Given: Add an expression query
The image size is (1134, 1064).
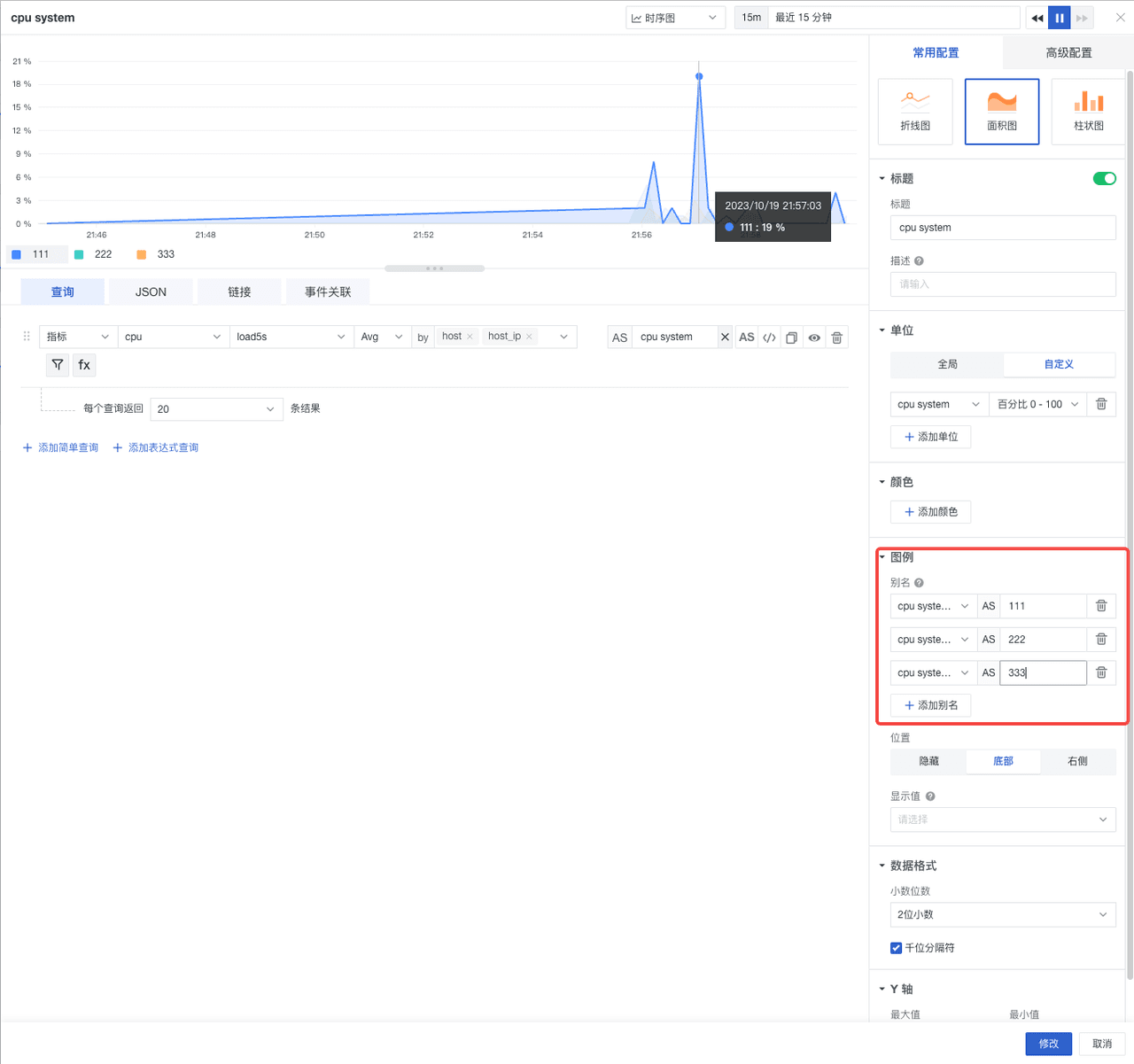Looking at the screenshot, I should point(156,447).
